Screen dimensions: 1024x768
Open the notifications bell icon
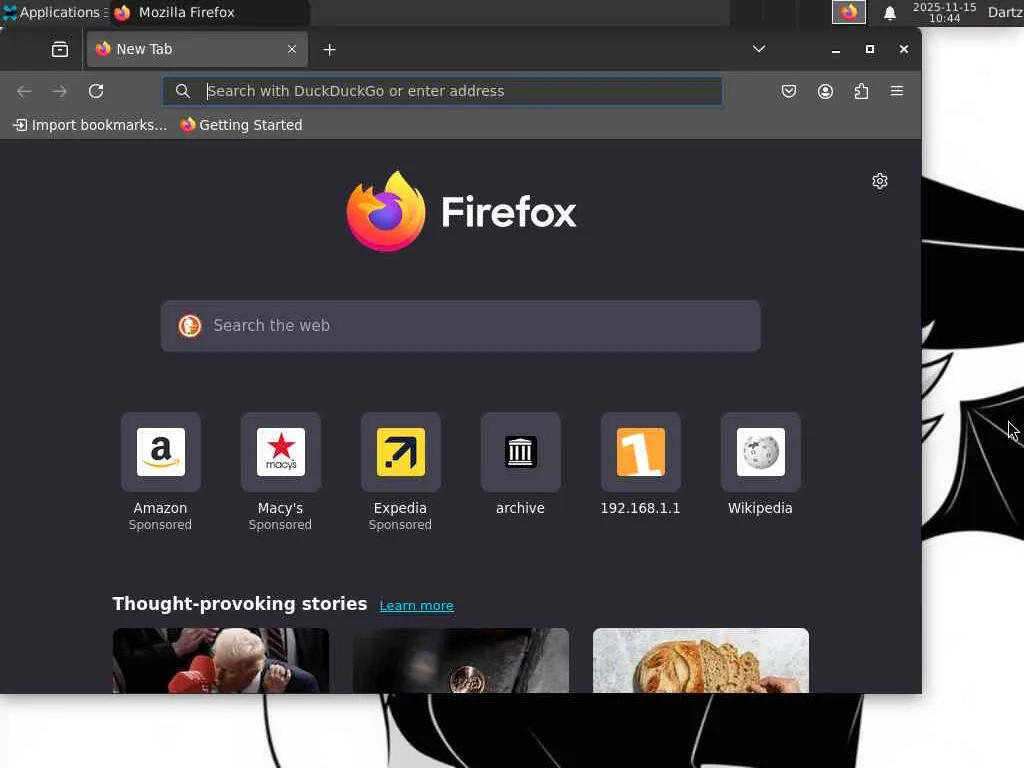pos(889,13)
